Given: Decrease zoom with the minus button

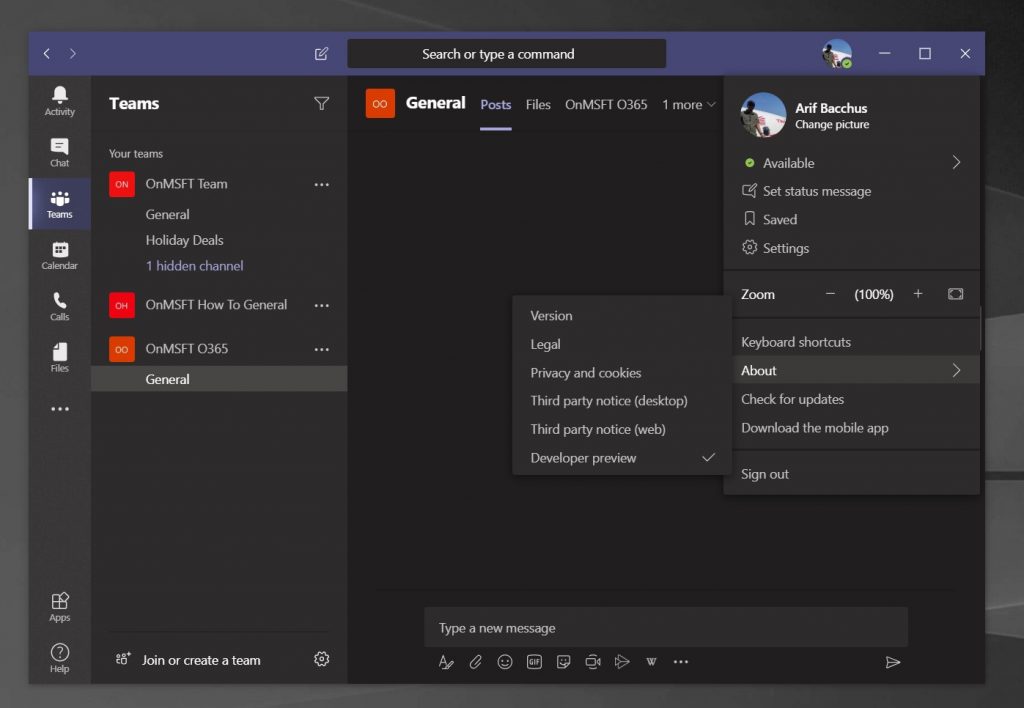Looking at the screenshot, I should [830, 294].
